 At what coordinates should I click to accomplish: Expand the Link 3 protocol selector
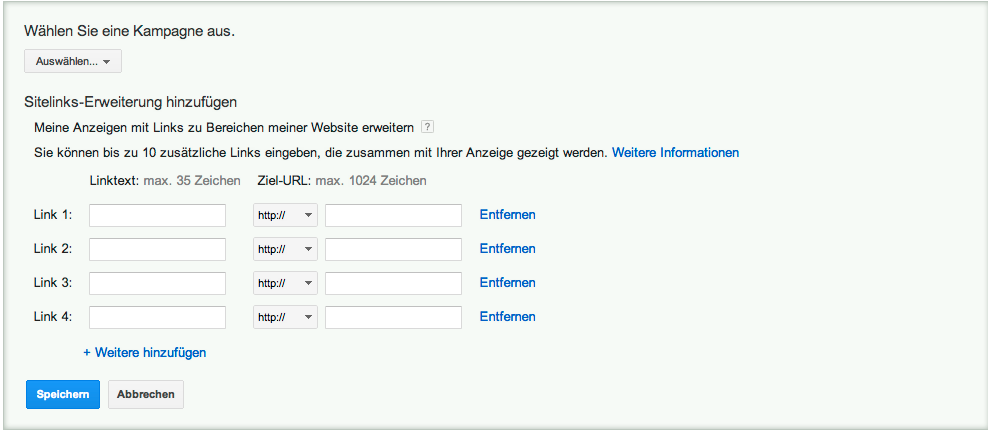285,283
